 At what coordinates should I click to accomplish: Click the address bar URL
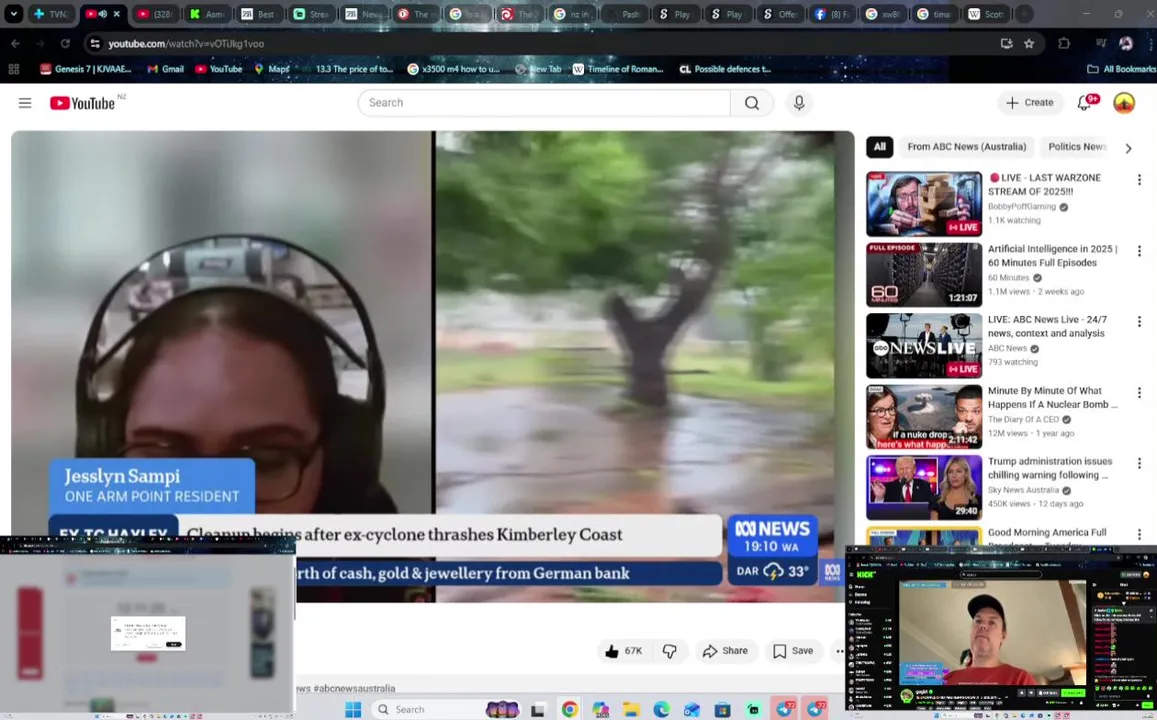click(x=187, y=44)
